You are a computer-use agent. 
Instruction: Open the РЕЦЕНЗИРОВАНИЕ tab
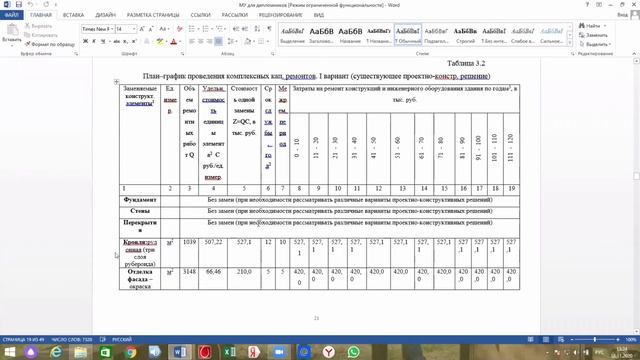tap(280, 15)
